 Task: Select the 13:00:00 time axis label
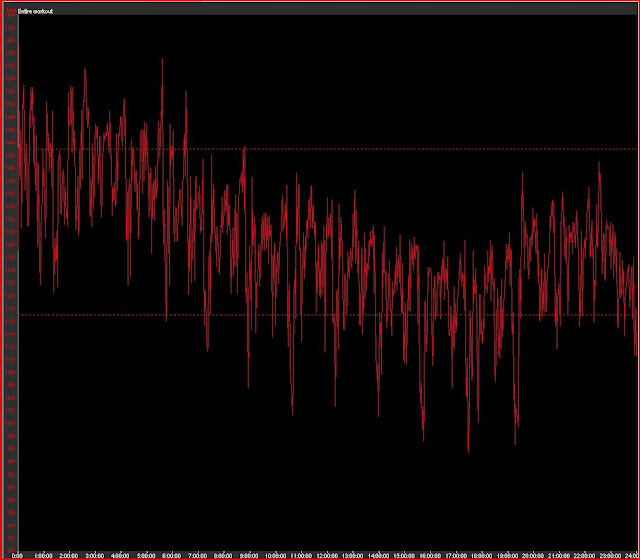[x=353, y=556]
